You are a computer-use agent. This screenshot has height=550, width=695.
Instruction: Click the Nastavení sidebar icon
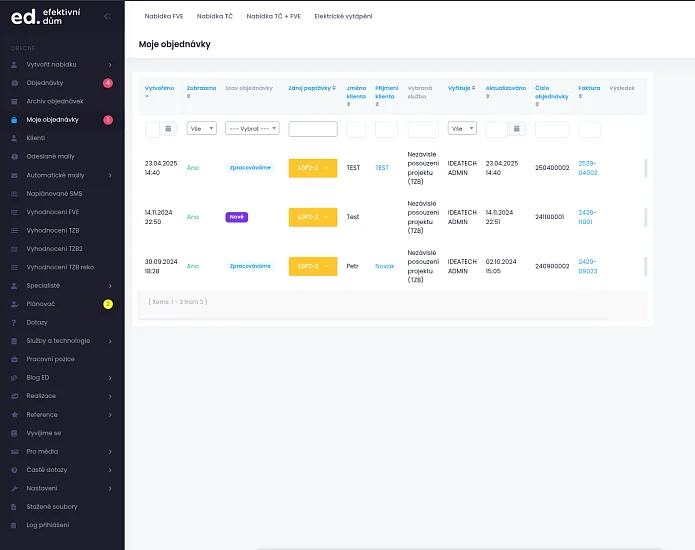[x=14, y=488]
